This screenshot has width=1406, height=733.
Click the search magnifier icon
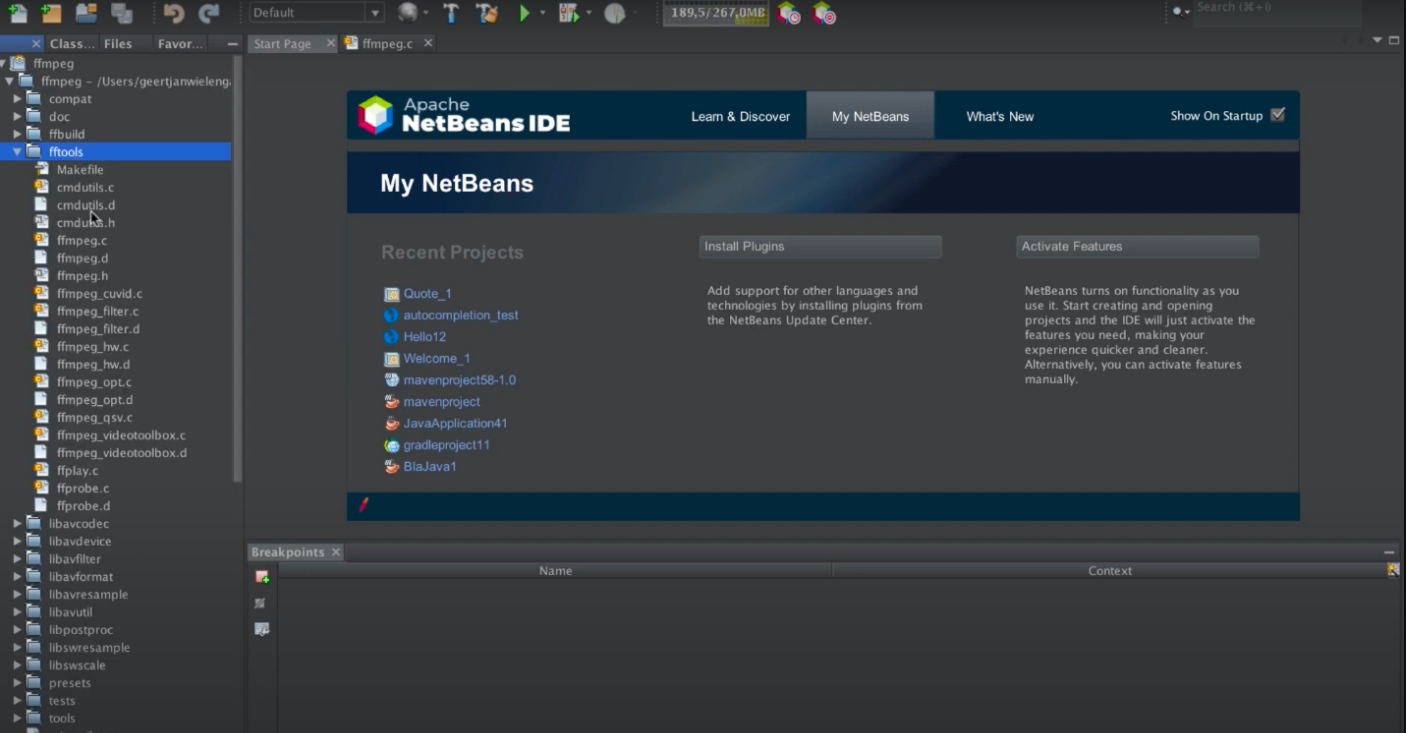(x=1179, y=11)
